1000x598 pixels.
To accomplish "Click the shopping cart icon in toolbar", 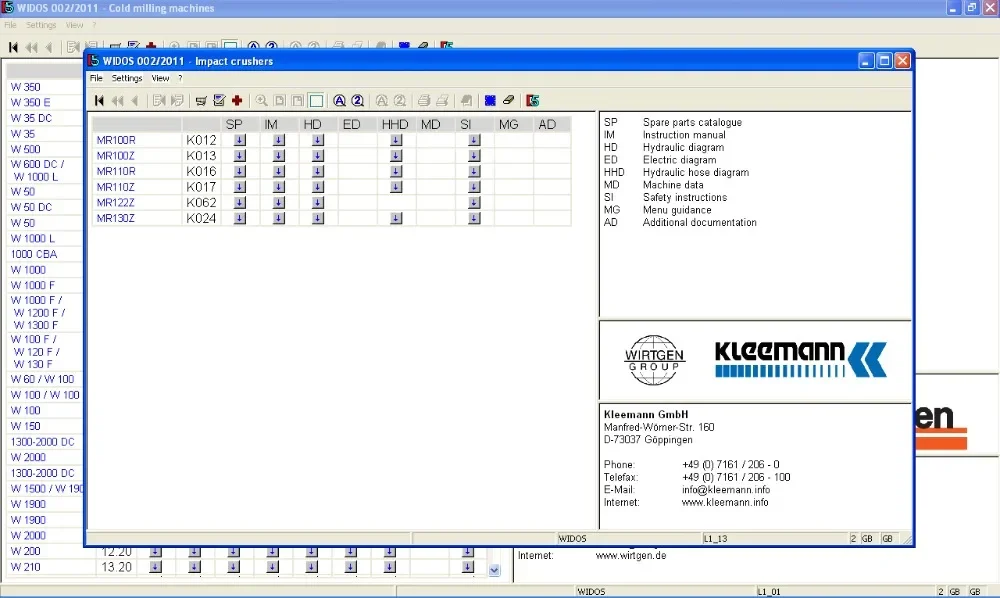I will point(201,100).
